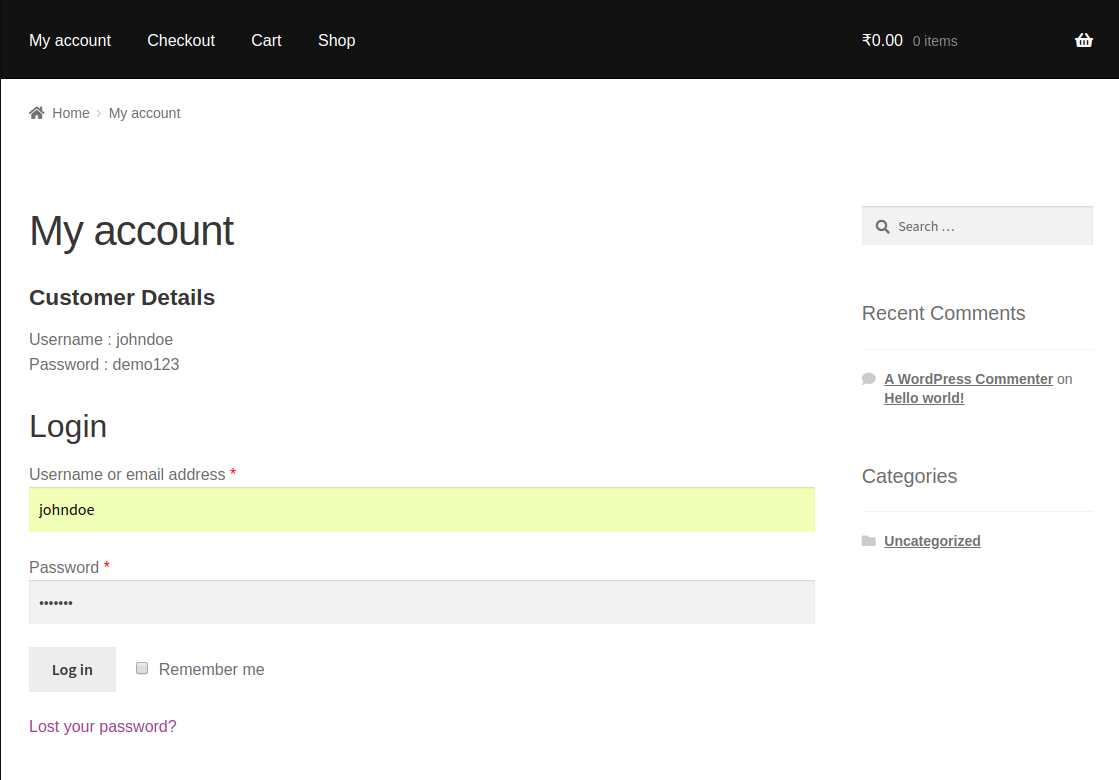Click the folder icon beside Uncategorized
This screenshot has height=780, width=1119.
point(868,541)
